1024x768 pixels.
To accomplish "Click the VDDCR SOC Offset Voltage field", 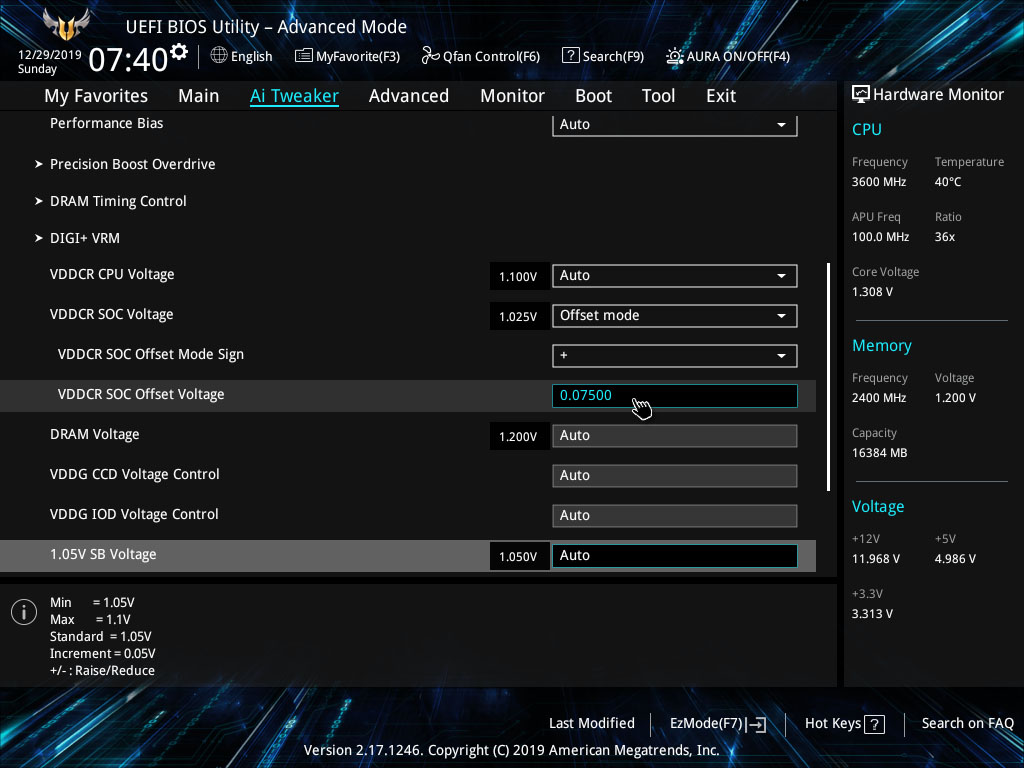I will pos(675,396).
